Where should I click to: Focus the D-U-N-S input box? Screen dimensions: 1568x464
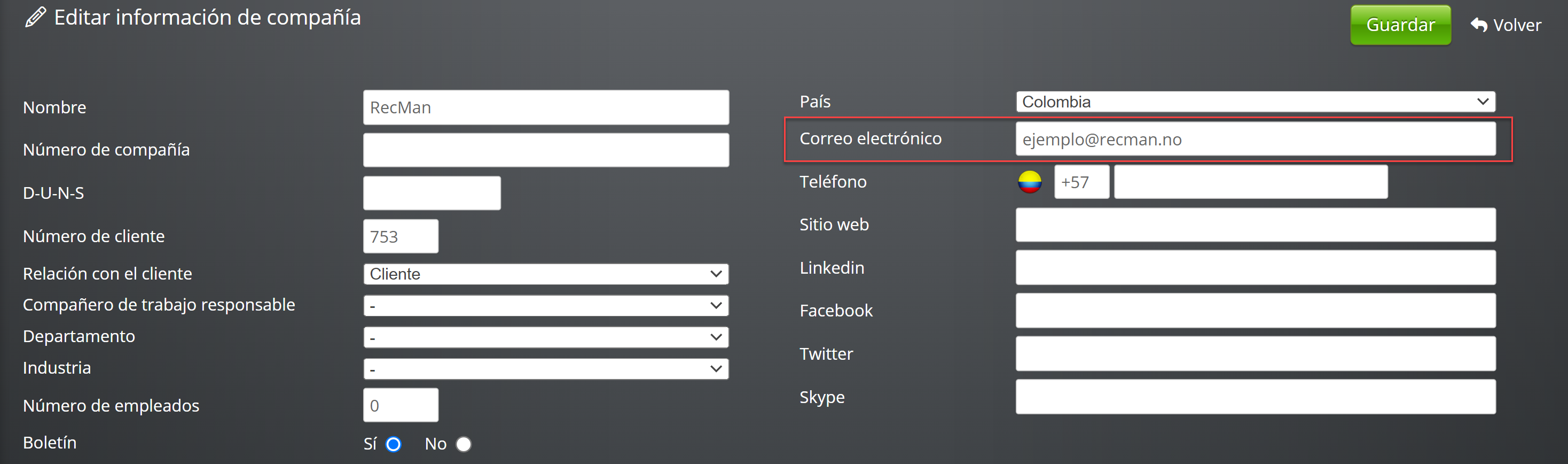432,194
